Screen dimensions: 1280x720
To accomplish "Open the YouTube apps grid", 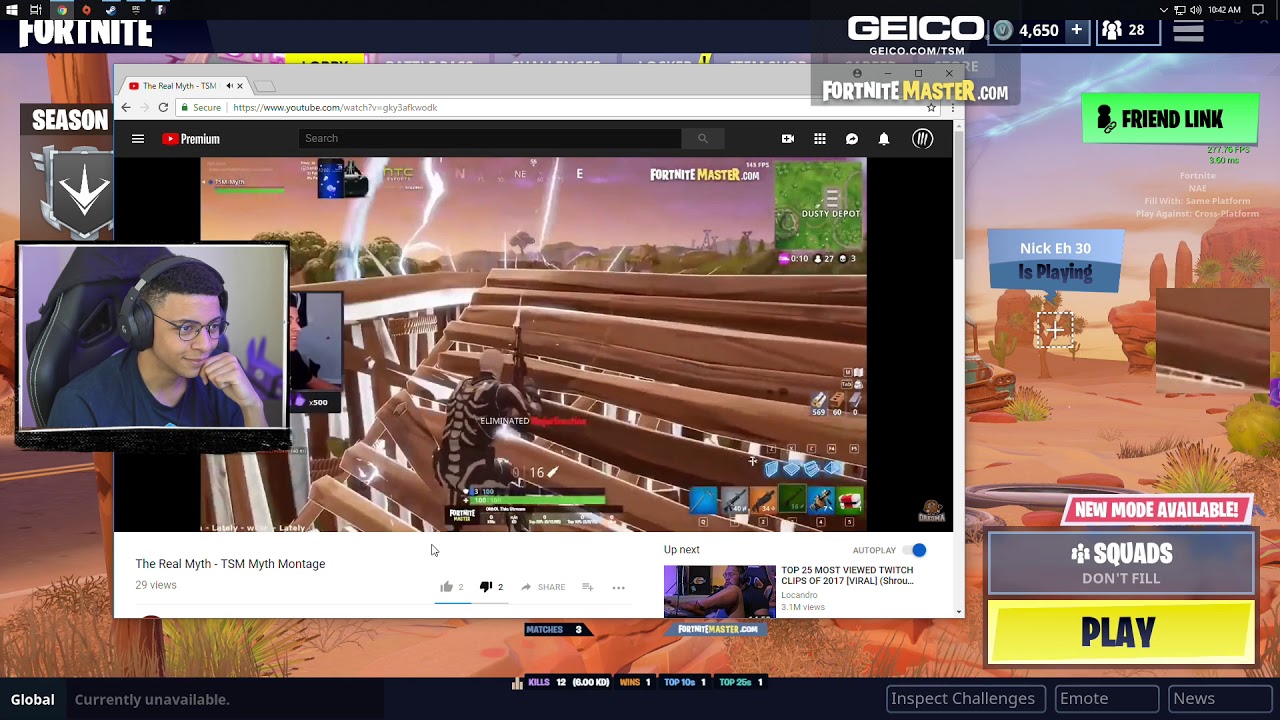I will (x=820, y=139).
